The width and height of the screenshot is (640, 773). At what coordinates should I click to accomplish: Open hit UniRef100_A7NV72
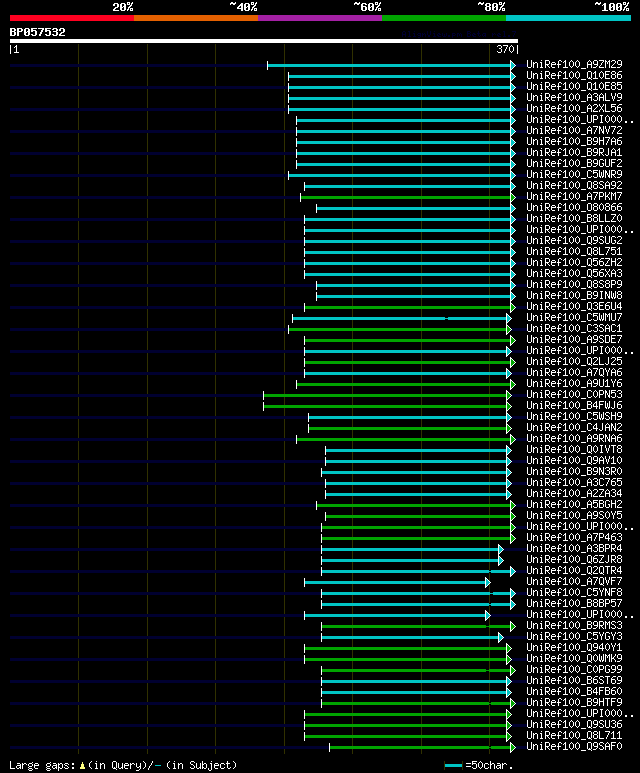pyautogui.click(x=574, y=131)
